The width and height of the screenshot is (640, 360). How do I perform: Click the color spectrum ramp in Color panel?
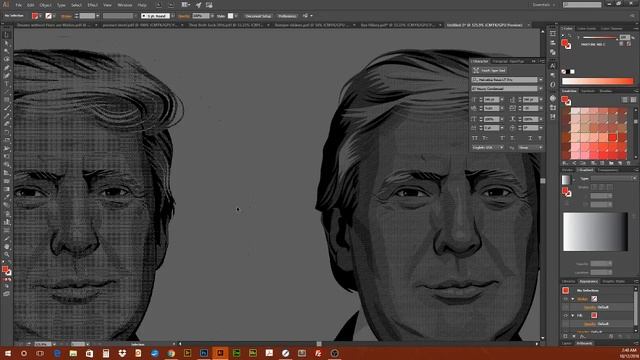click(x=598, y=81)
